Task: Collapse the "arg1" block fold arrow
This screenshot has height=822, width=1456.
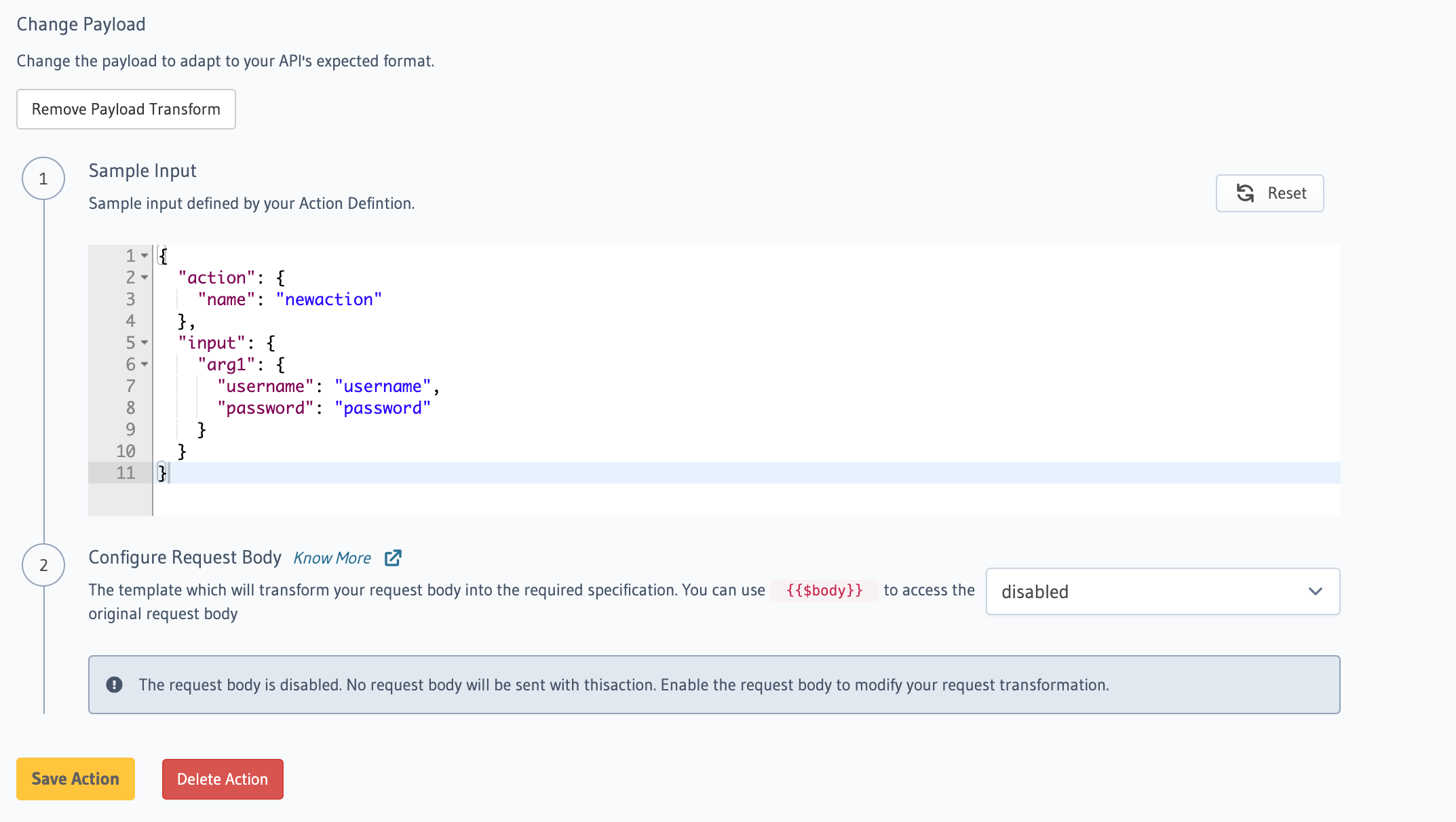Action: click(x=145, y=364)
